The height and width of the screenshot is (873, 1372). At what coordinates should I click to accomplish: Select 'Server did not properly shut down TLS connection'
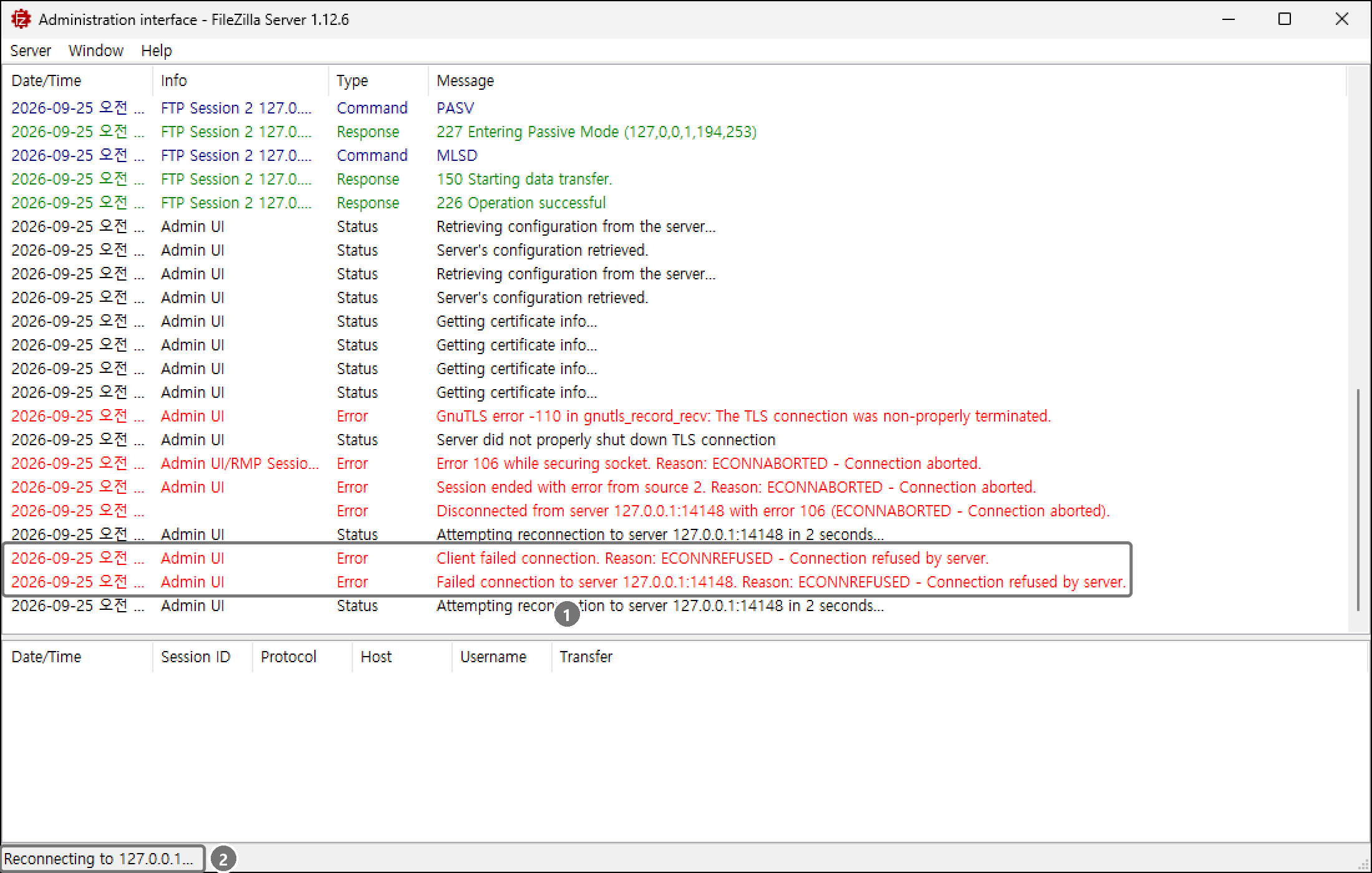click(x=675, y=440)
